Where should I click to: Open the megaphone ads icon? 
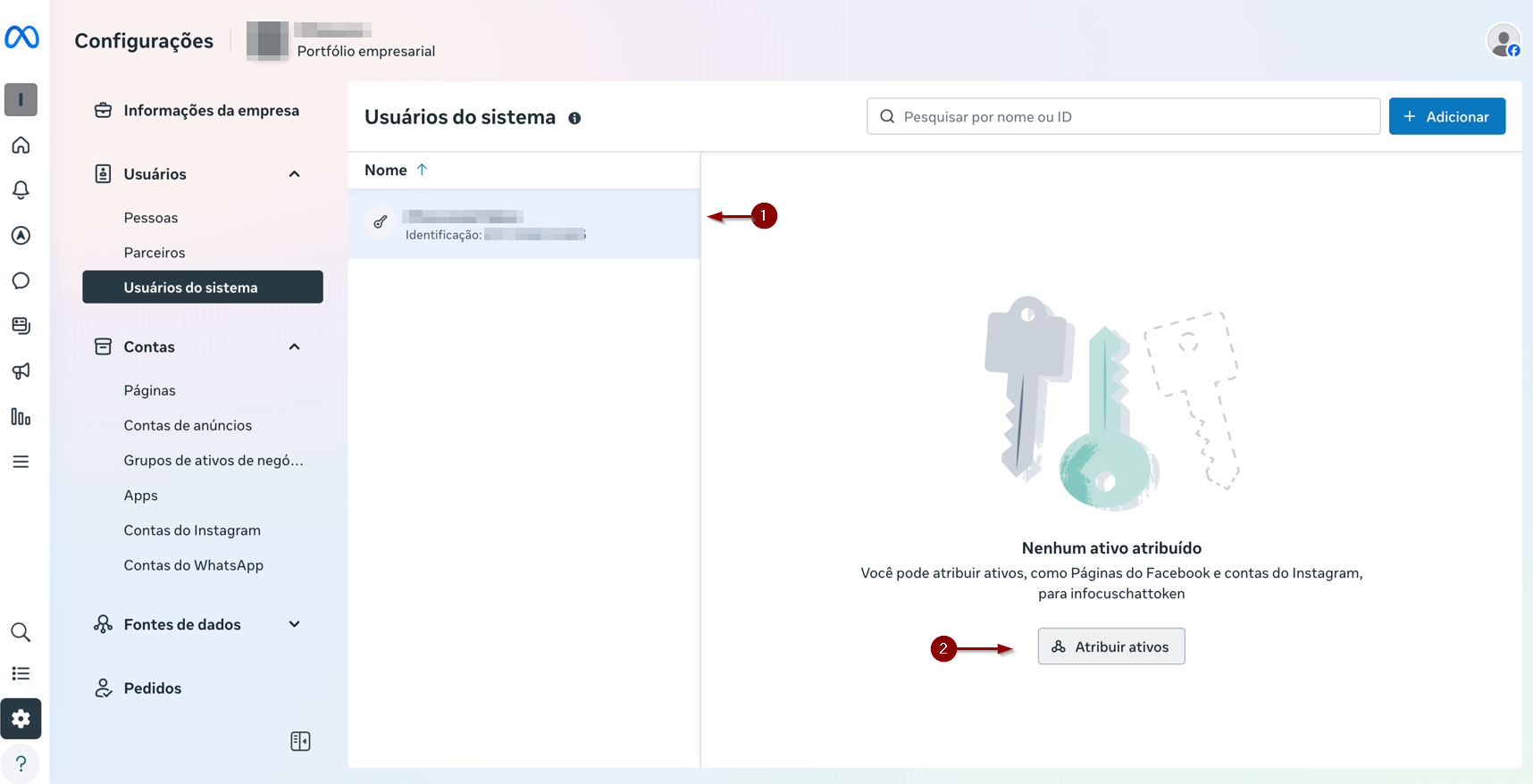click(21, 371)
